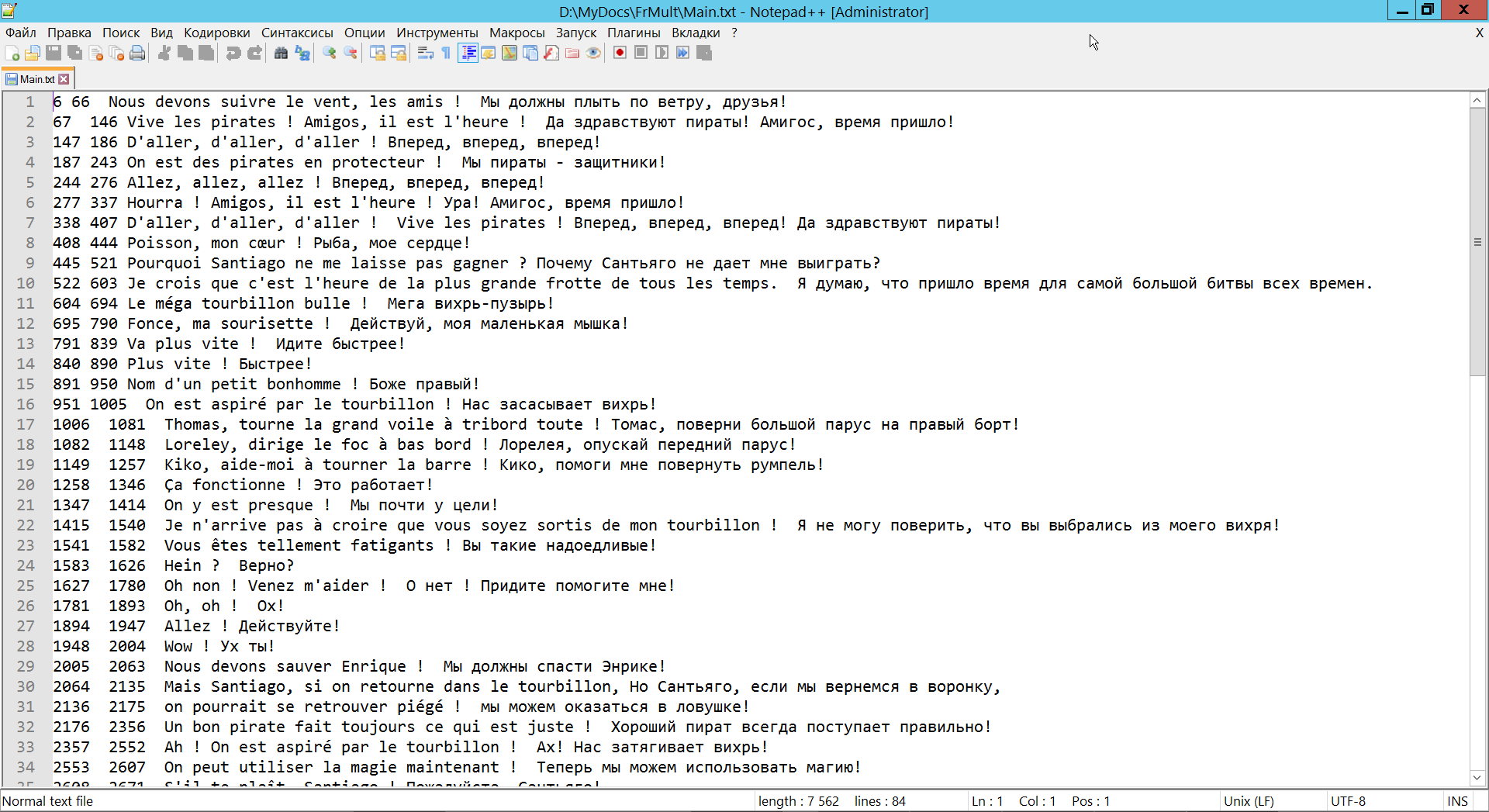Open the Плагины menu
Viewport: 1489px width, 812px height.
point(633,33)
